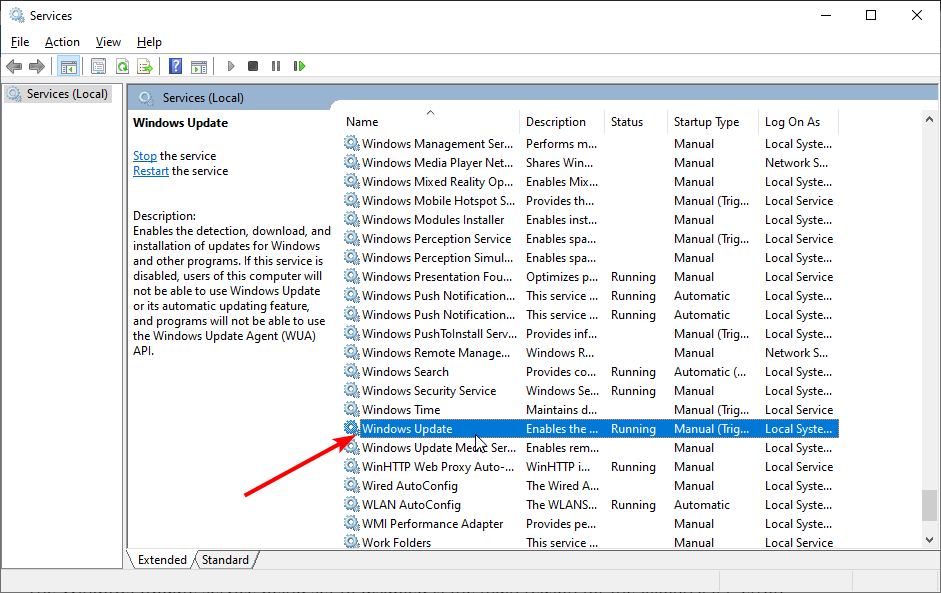
Task: Click the gear icon beside Windows Remote Management
Action: (x=351, y=352)
